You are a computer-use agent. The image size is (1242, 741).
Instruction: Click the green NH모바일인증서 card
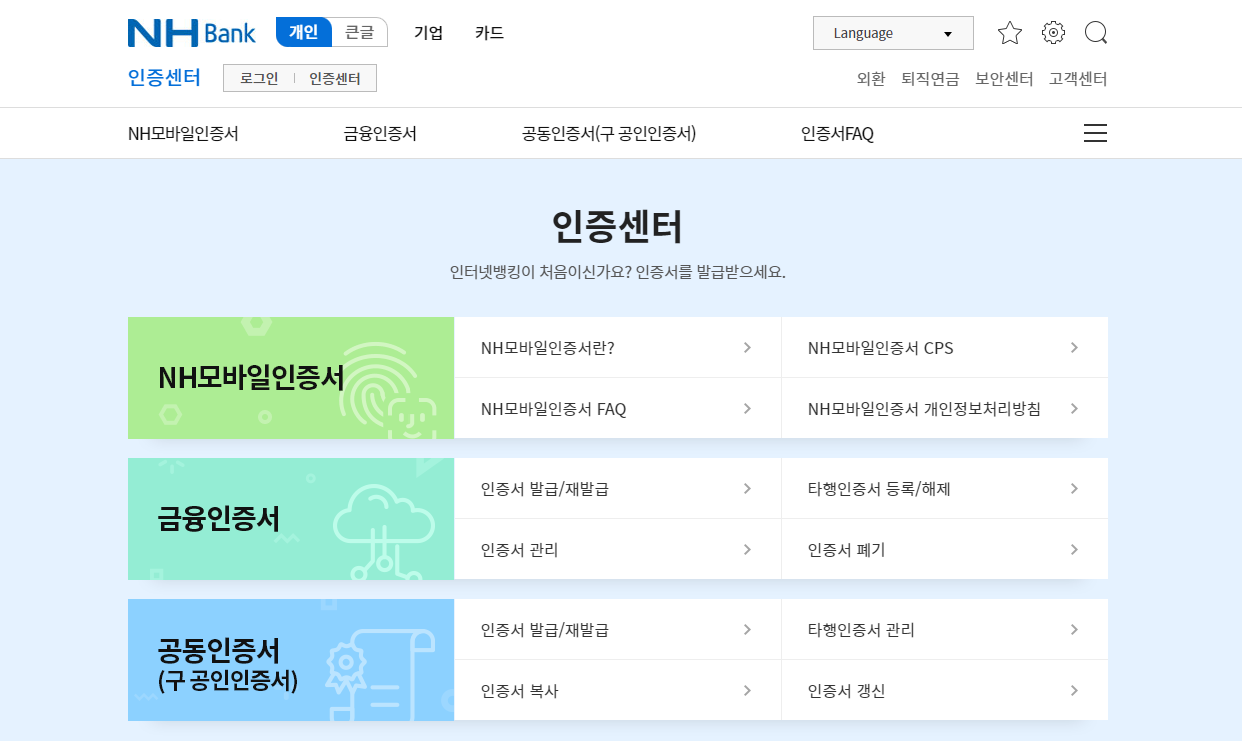point(291,378)
